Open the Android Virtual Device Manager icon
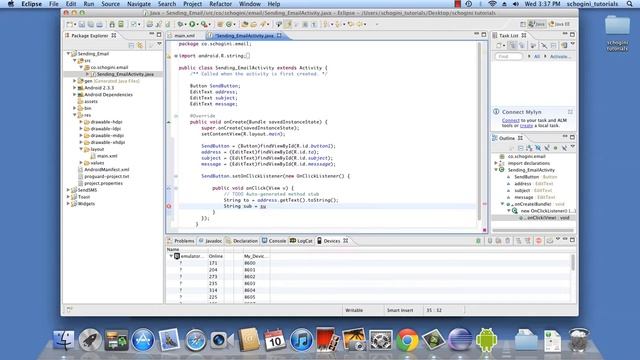The width and height of the screenshot is (640, 360). coord(121,24)
